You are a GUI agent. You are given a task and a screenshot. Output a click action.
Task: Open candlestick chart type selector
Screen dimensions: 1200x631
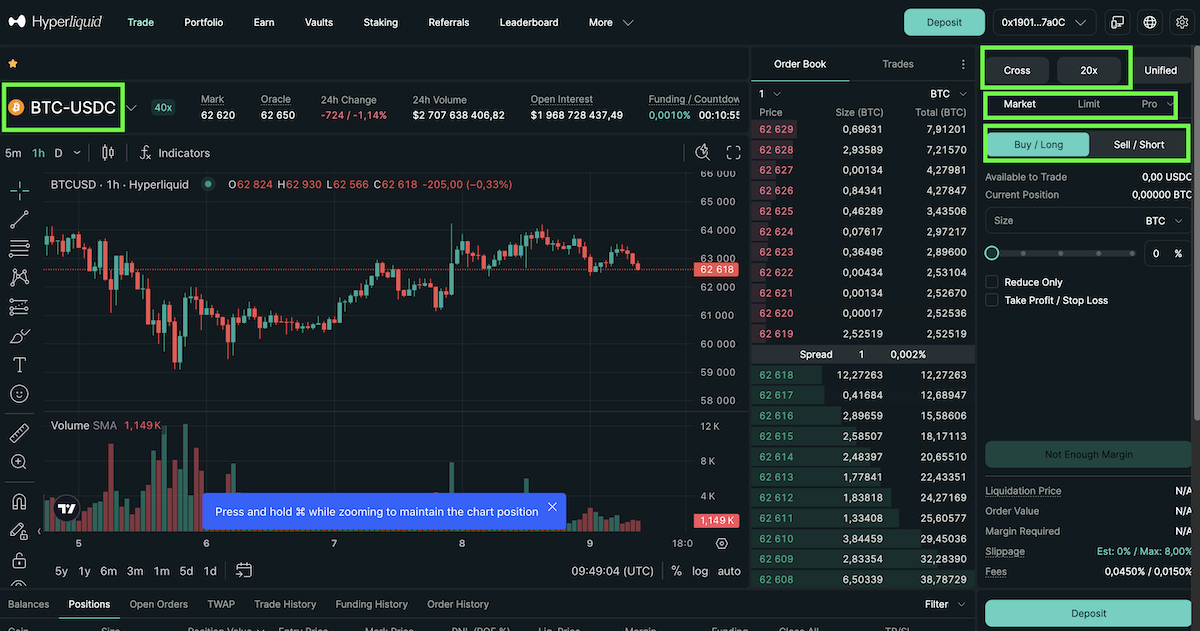point(108,153)
